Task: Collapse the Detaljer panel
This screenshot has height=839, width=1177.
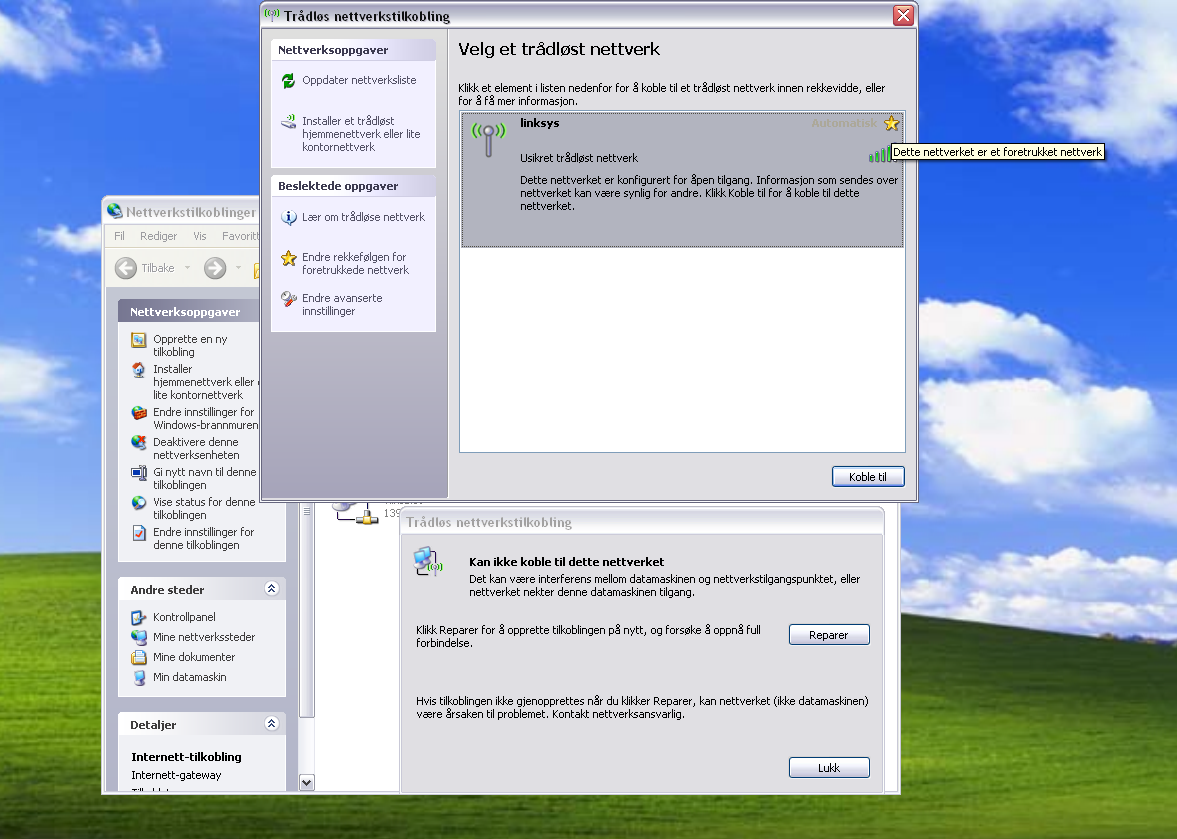Action: [x=272, y=723]
